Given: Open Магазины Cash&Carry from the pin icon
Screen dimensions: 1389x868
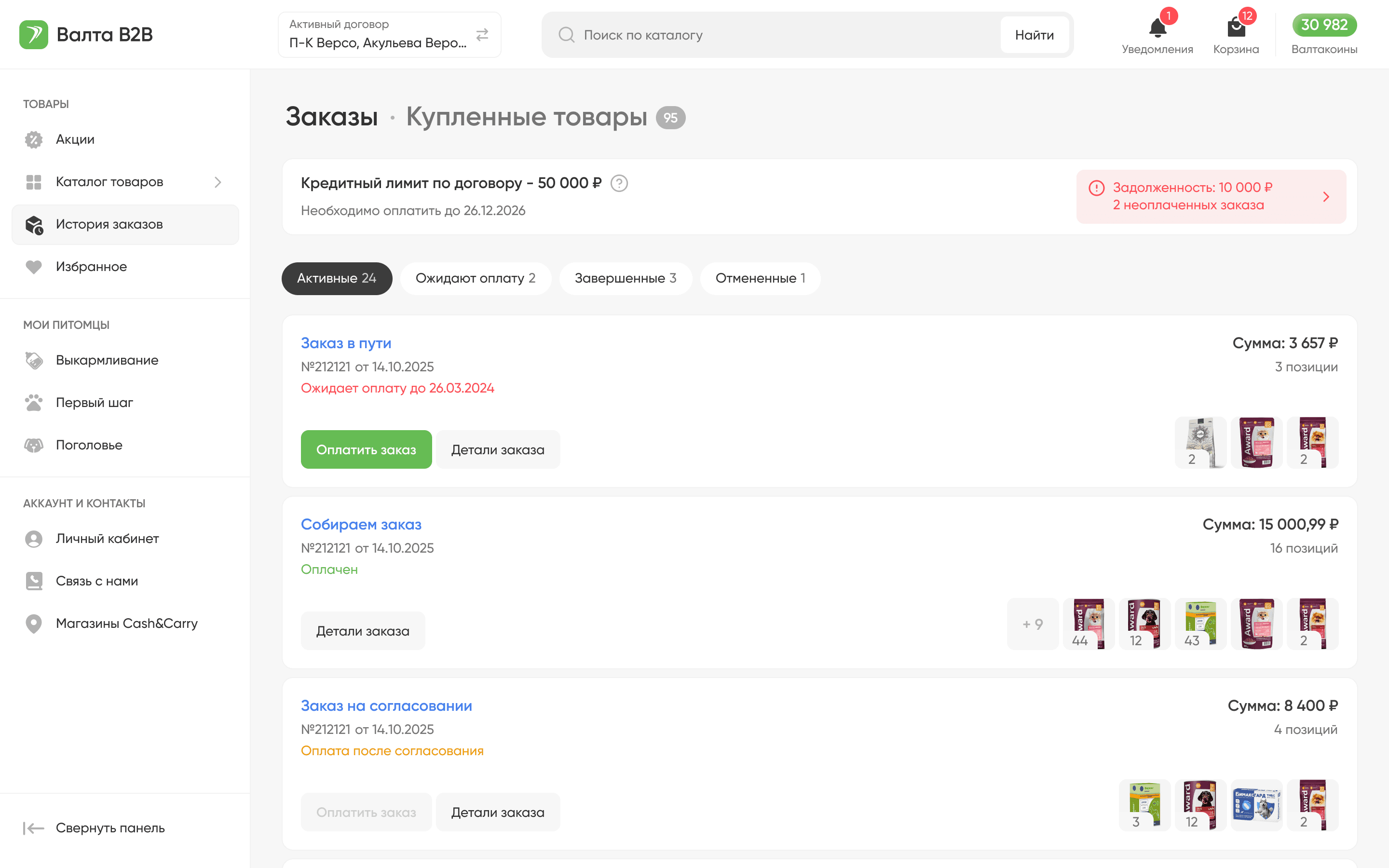Looking at the screenshot, I should click(34, 624).
